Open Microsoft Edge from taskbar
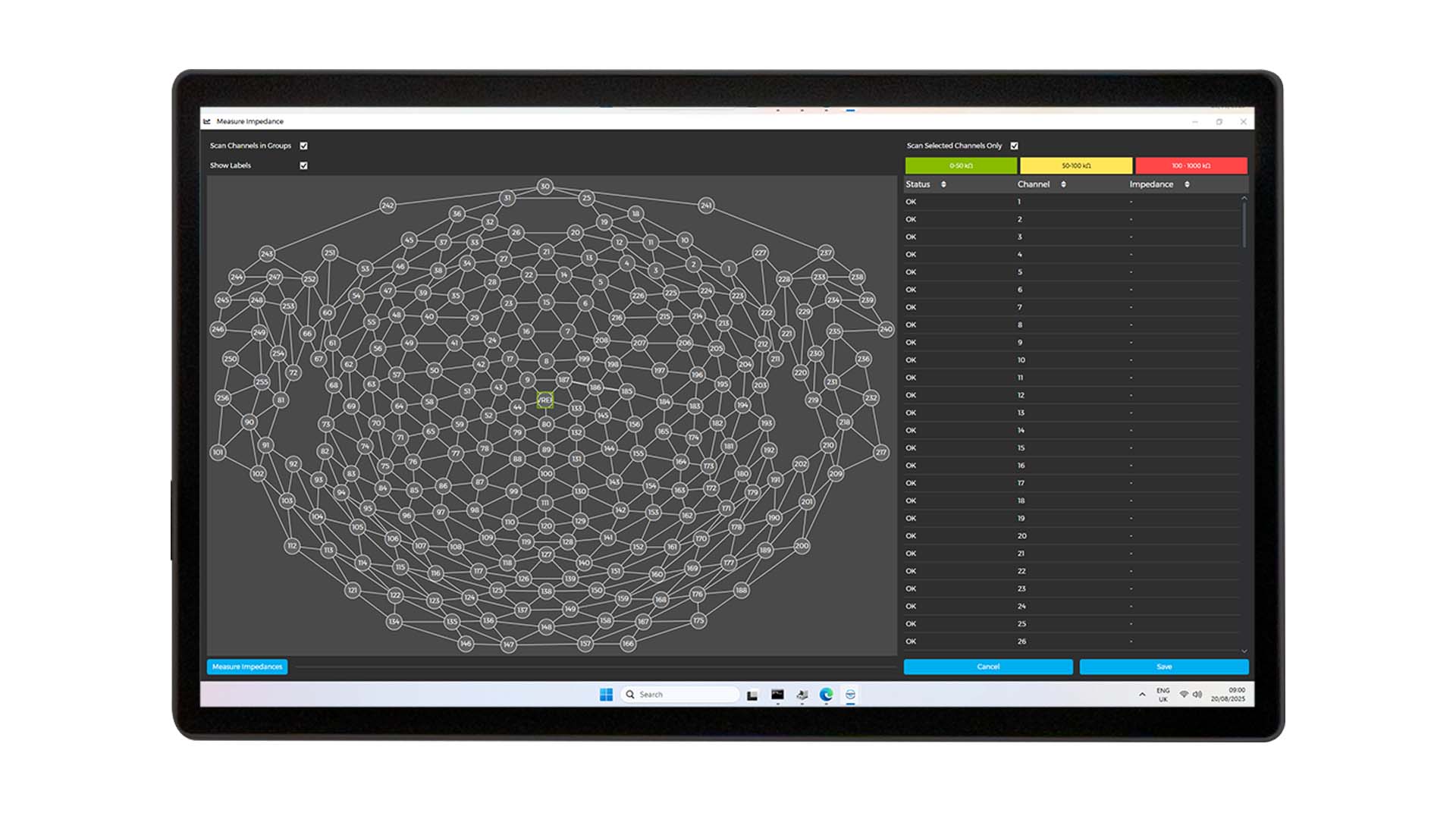The width and height of the screenshot is (1456, 819). [x=826, y=695]
